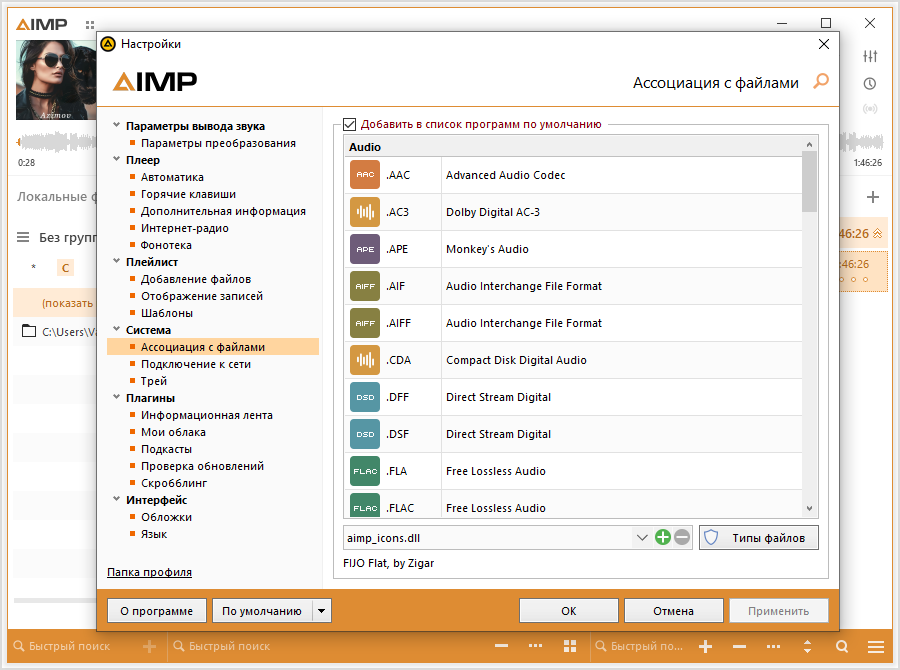Open the equalizer sliders icon in main window
The image size is (900, 670).
pyautogui.click(x=870, y=56)
